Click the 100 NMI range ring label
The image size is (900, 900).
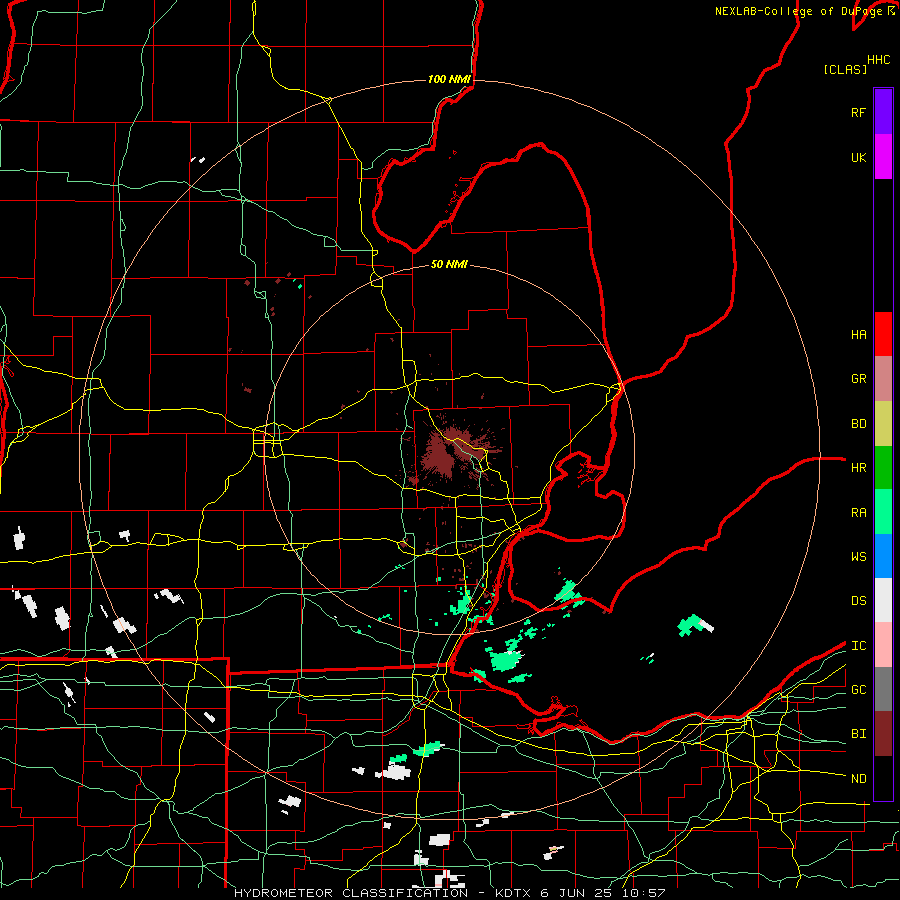pyautogui.click(x=449, y=79)
